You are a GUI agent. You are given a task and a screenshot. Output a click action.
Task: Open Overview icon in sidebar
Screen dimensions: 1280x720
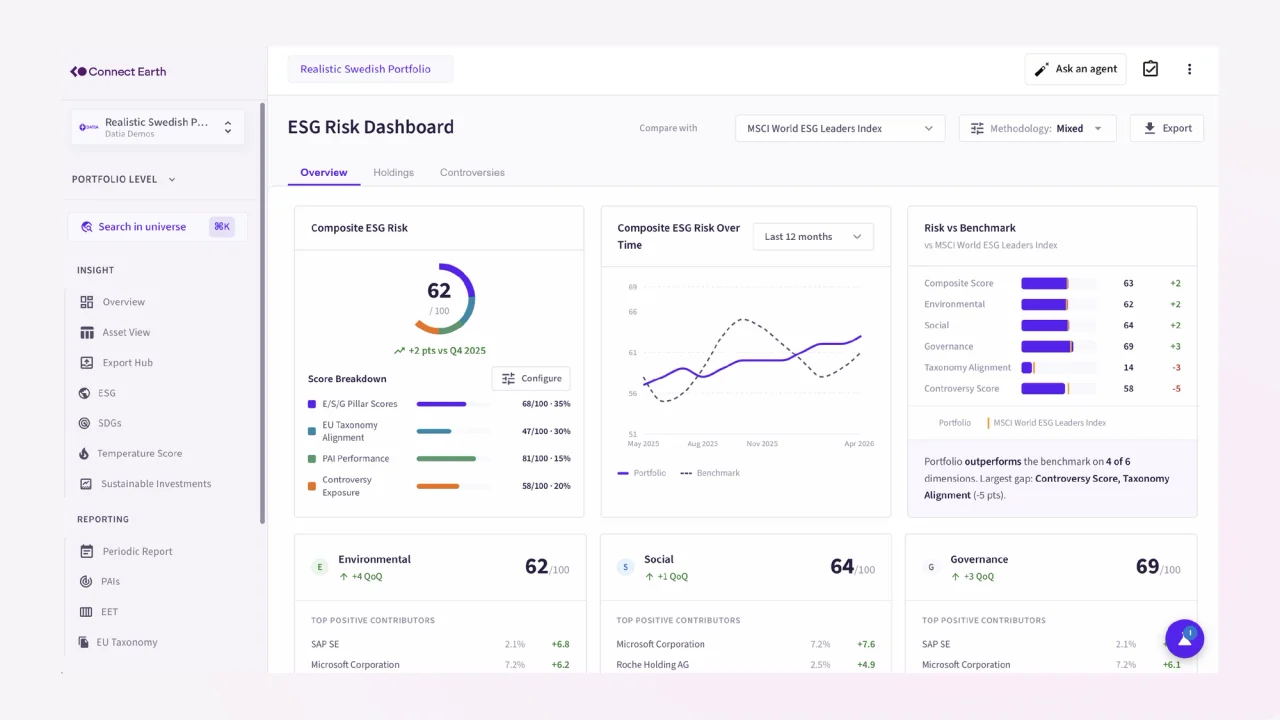tap(87, 302)
